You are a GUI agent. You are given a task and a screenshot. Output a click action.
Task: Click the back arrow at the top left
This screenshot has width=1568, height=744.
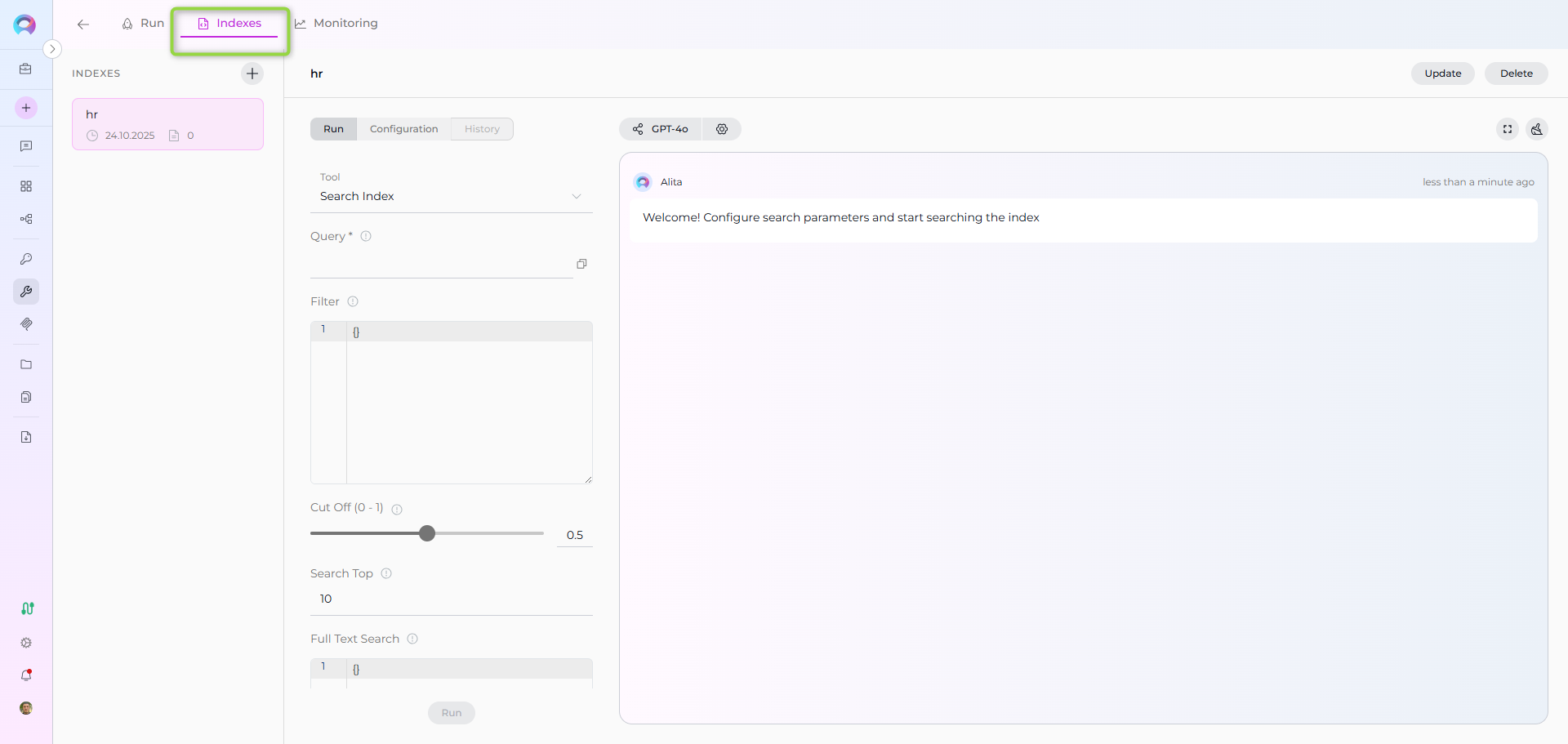[83, 25]
